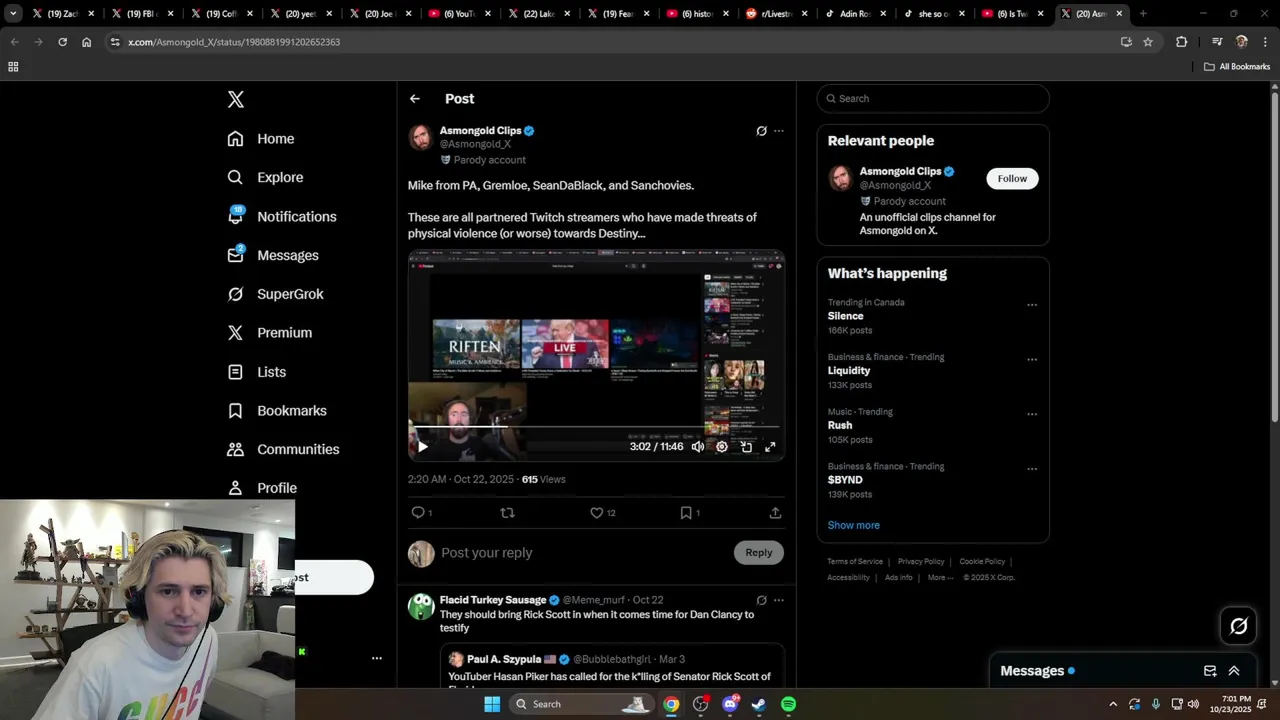Click browser home button
This screenshot has width=1280, height=720.
coord(87,42)
